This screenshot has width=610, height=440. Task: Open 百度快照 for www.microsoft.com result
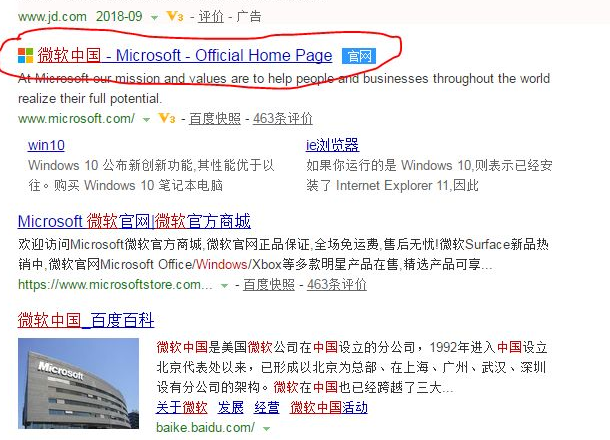click(x=215, y=118)
